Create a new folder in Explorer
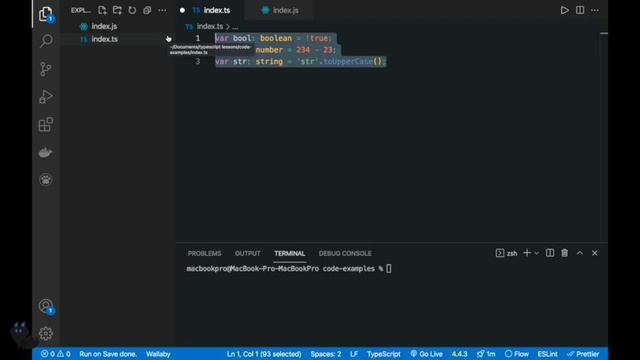 pyautogui.click(x=117, y=10)
